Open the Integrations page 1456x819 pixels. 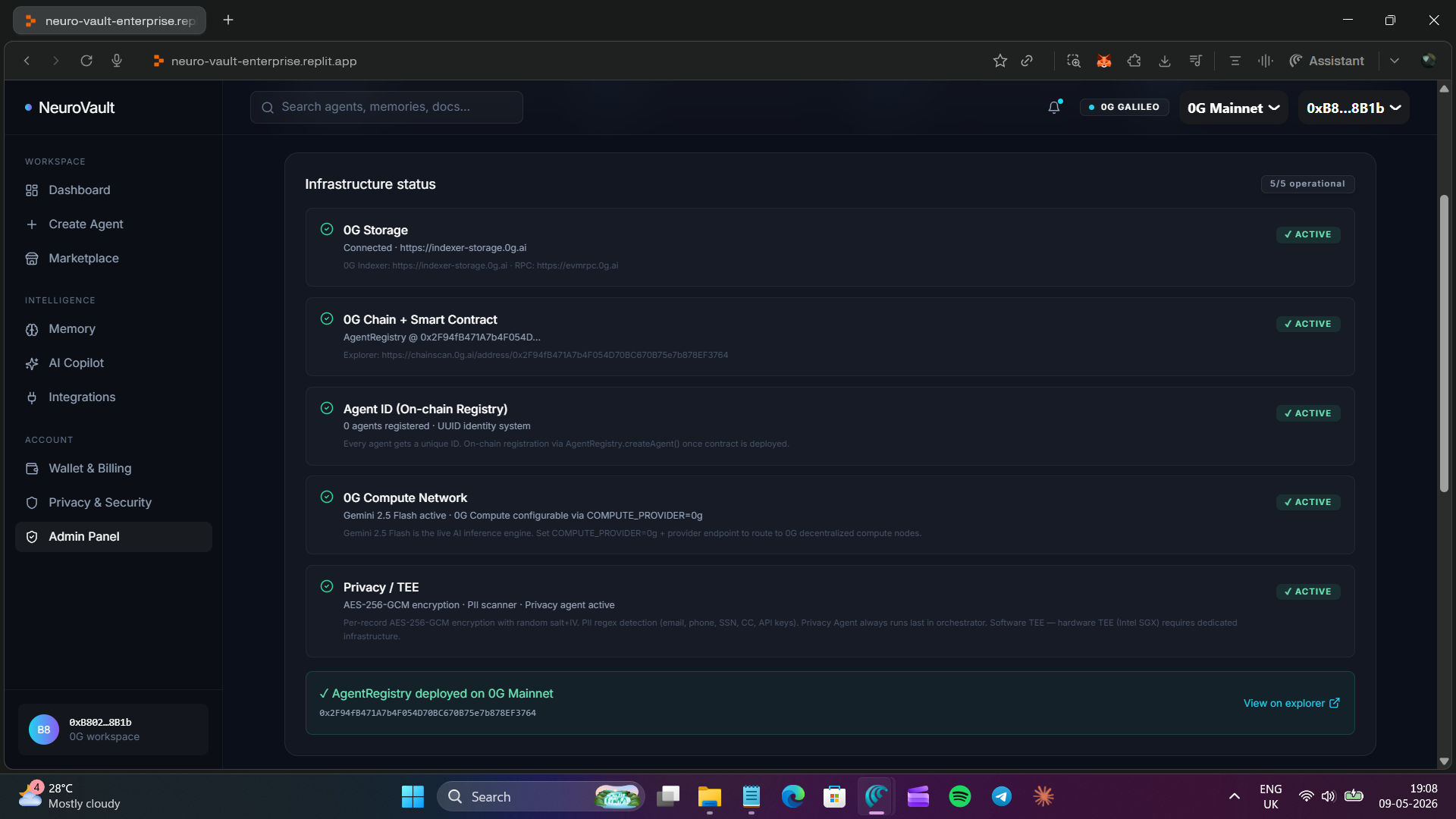pyautogui.click(x=114, y=397)
